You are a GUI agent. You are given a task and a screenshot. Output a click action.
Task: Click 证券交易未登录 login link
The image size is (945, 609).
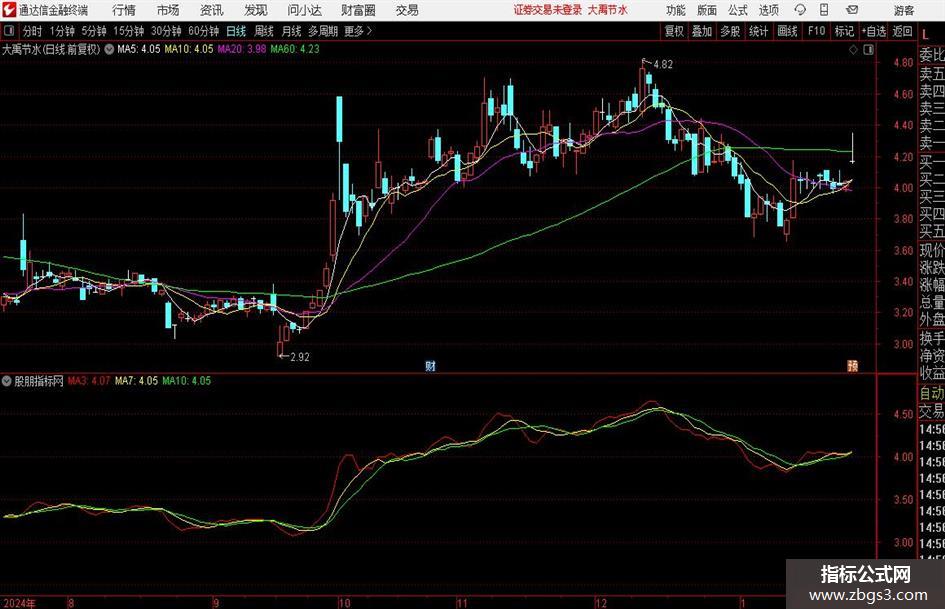pyautogui.click(x=547, y=10)
